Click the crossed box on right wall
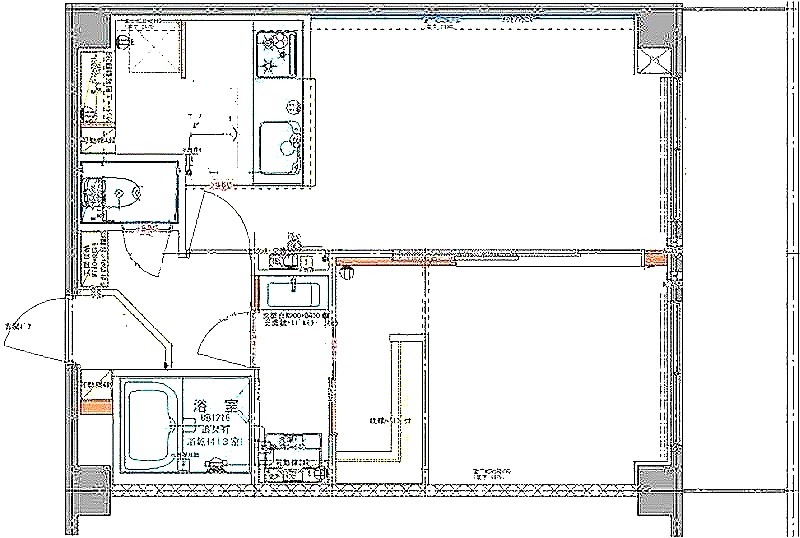 click(x=655, y=61)
